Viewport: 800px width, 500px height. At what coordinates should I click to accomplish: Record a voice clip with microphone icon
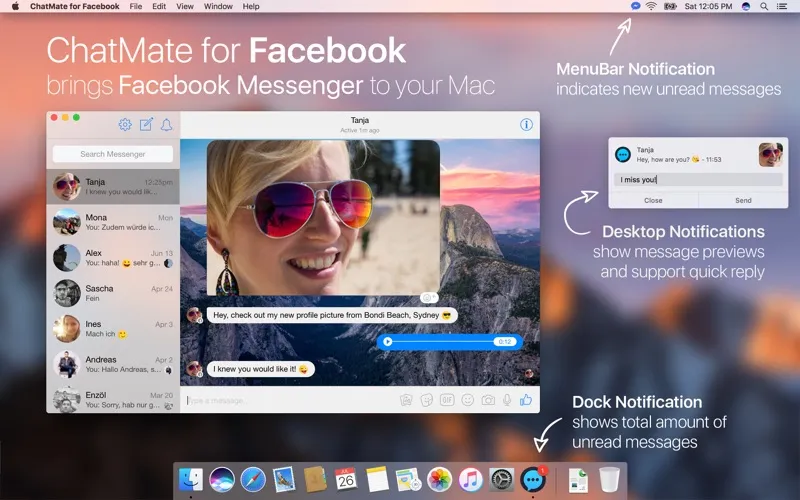click(x=507, y=400)
